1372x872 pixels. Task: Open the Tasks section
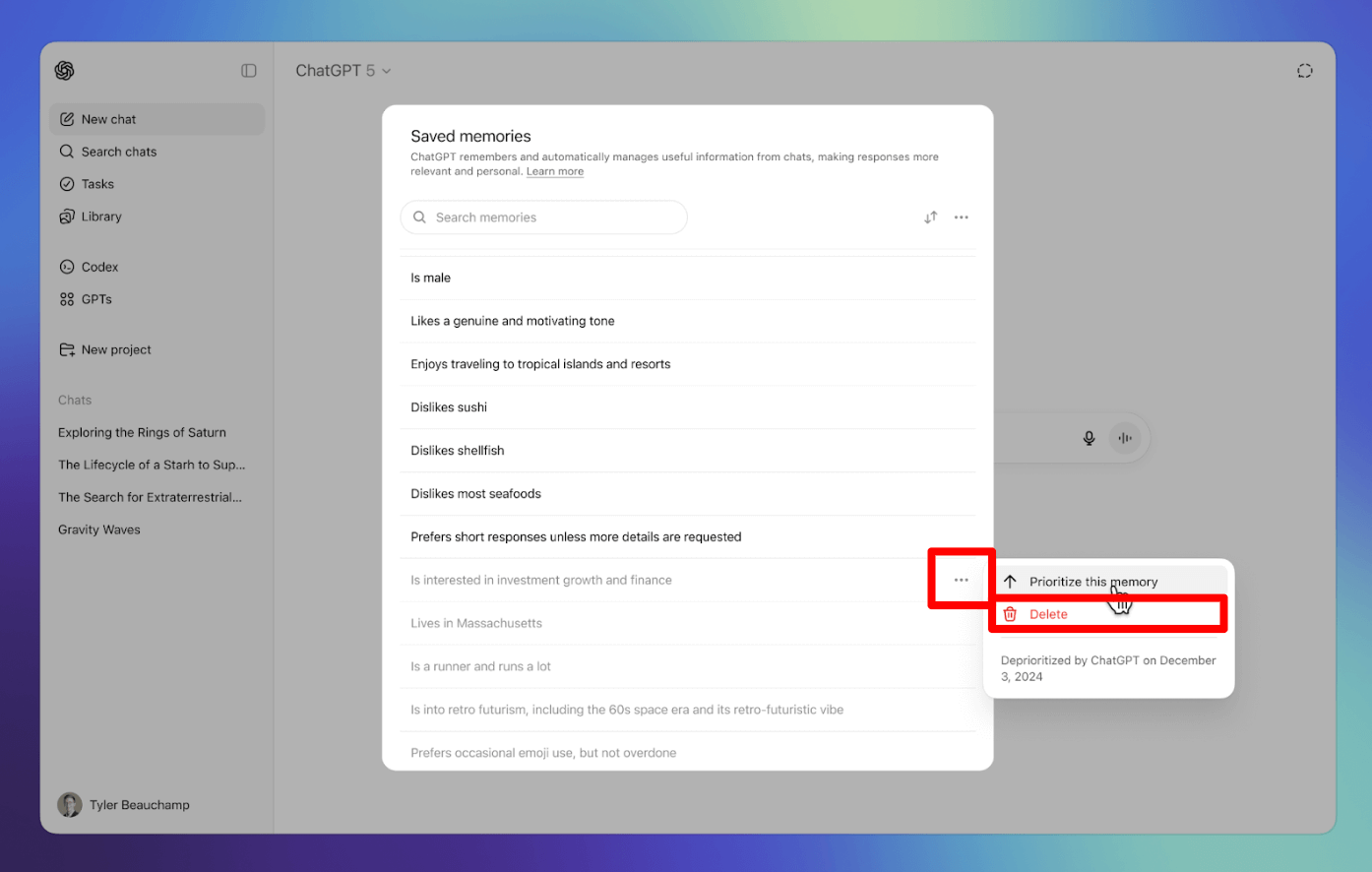[97, 184]
